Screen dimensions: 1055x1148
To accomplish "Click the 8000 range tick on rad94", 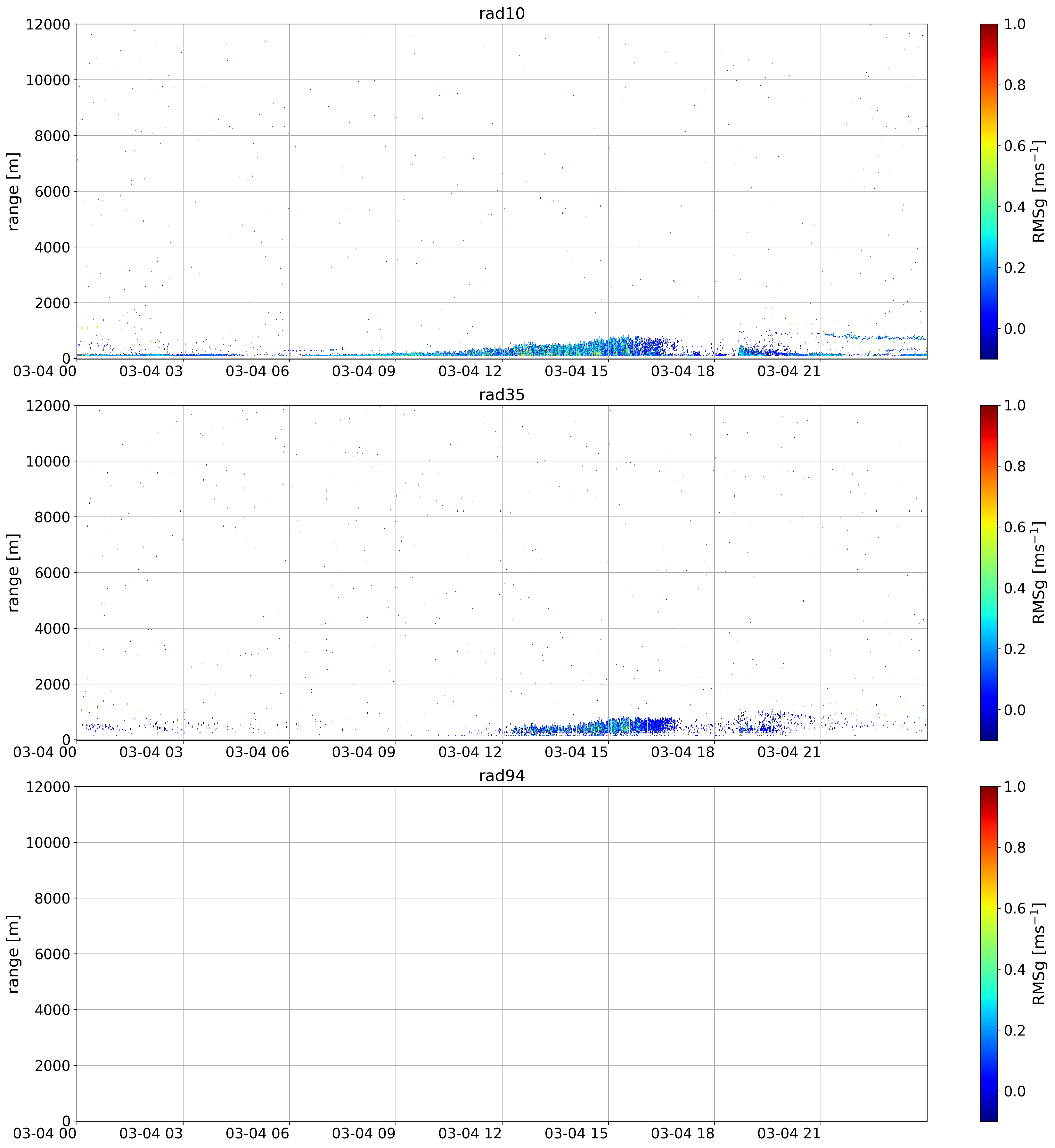I will 52,898.
